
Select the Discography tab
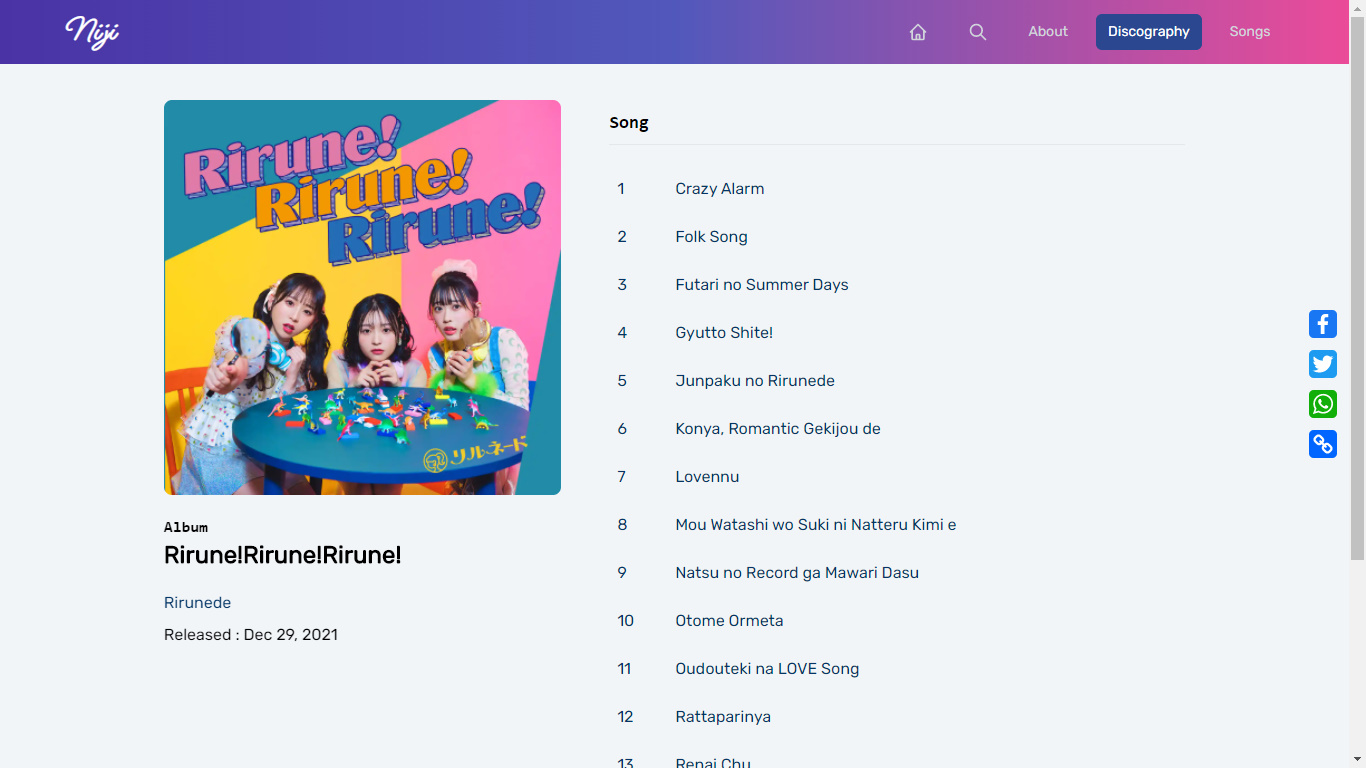click(x=1148, y=32)
